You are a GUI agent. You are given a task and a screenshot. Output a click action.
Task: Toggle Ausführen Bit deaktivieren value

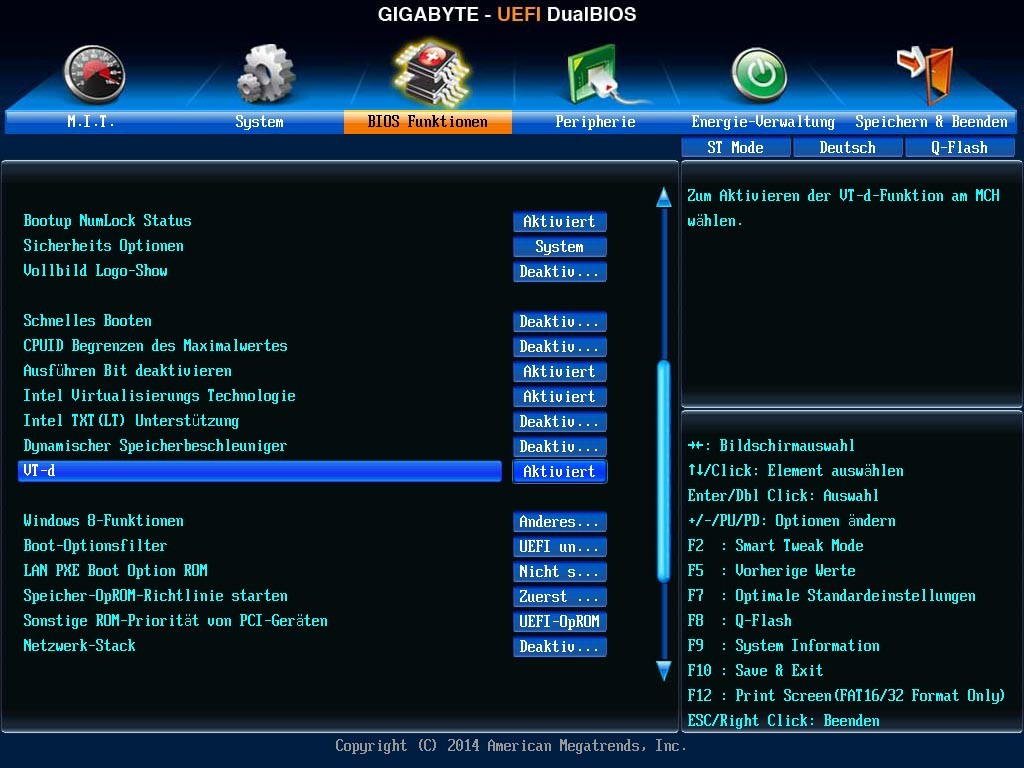pos(560,371)
